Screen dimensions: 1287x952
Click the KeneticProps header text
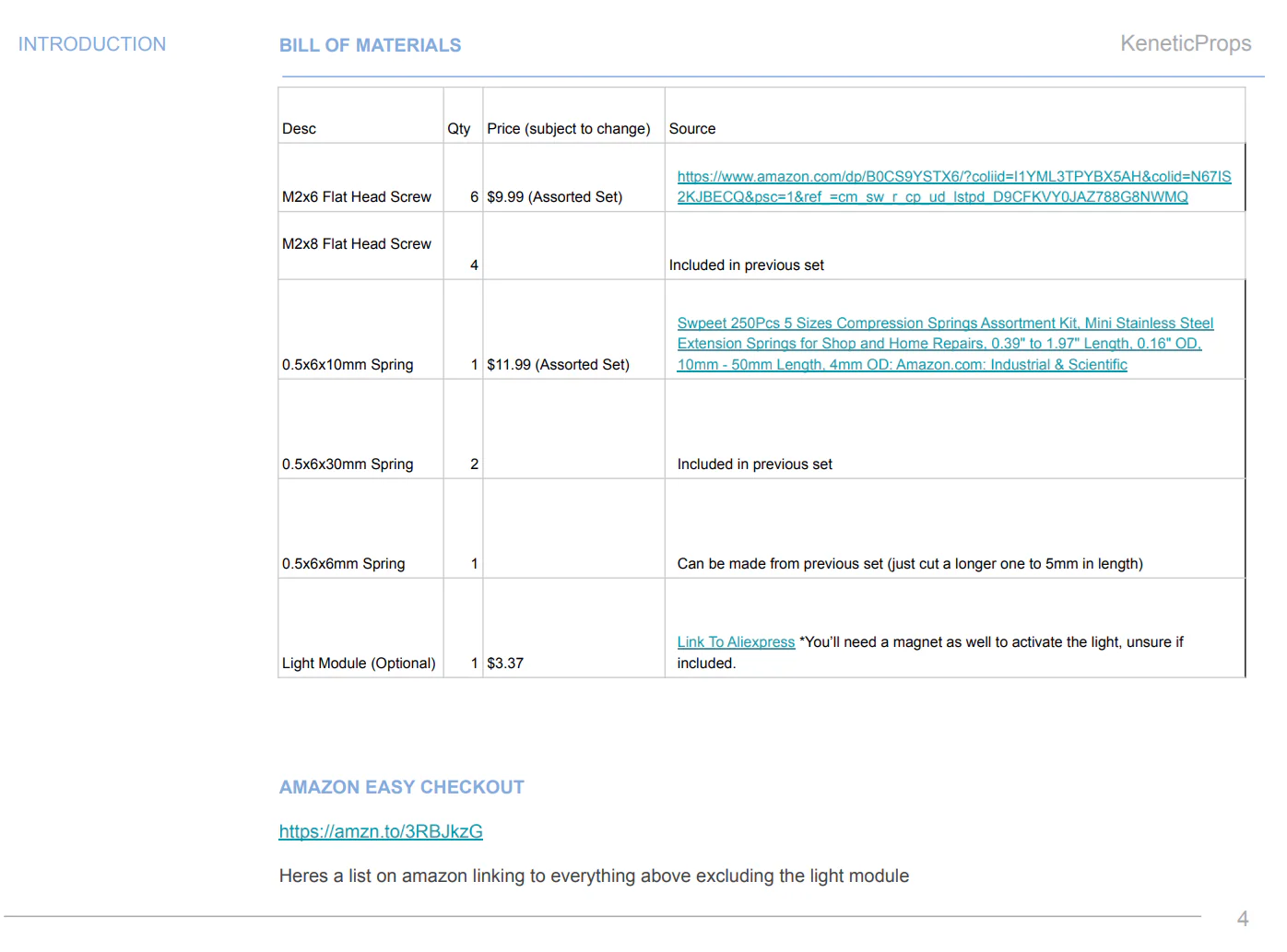click(x=1186, y=43)
